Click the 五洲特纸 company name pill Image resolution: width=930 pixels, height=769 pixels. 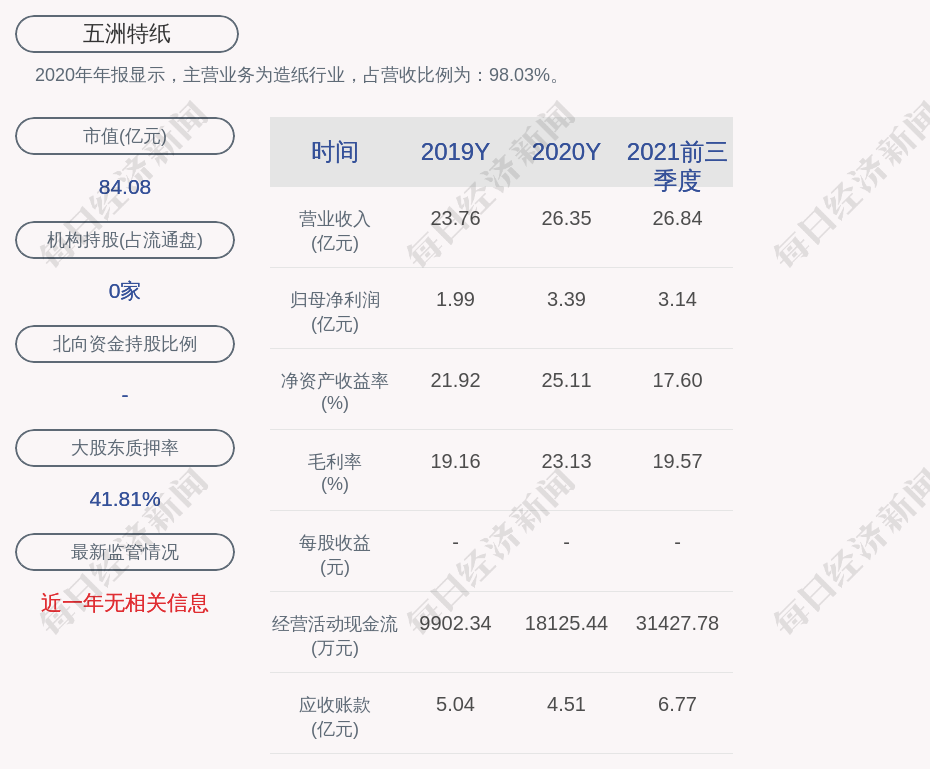click(126, 34)
